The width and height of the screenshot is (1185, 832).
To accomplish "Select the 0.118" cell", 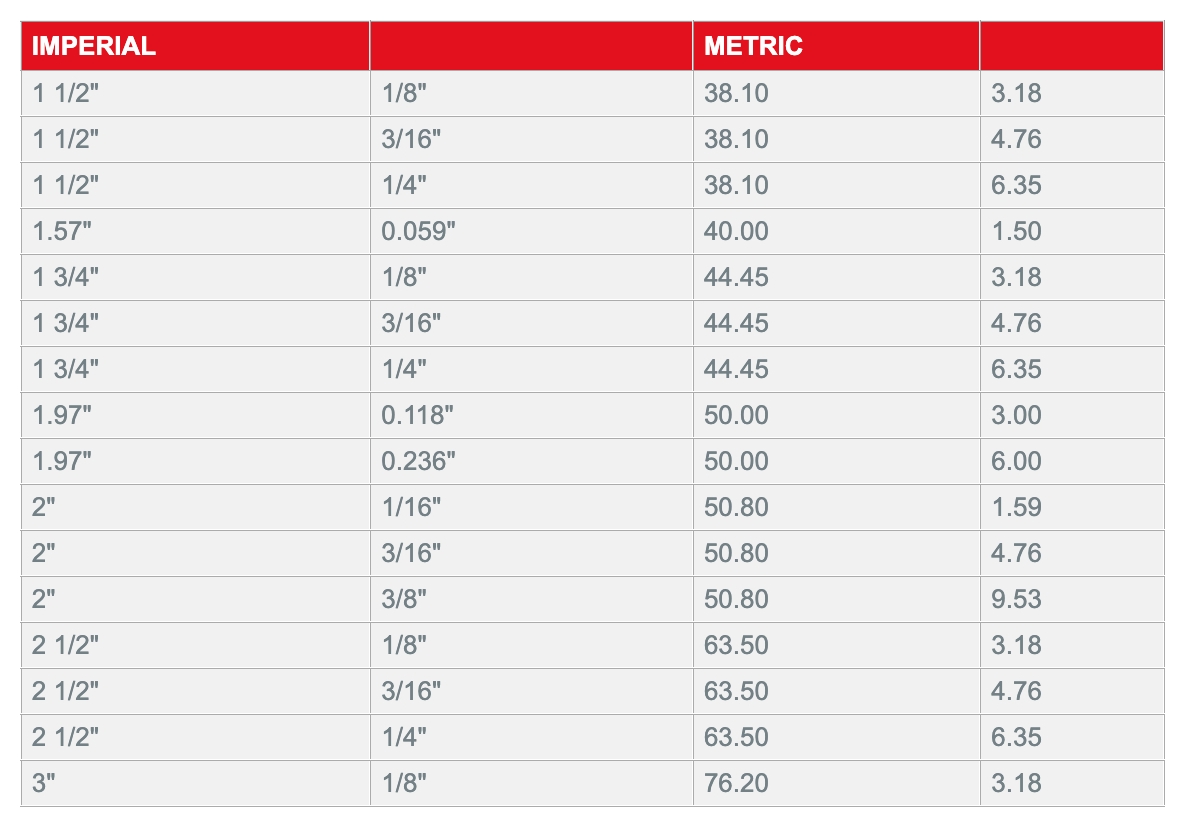I will click(x=531, y=416).
